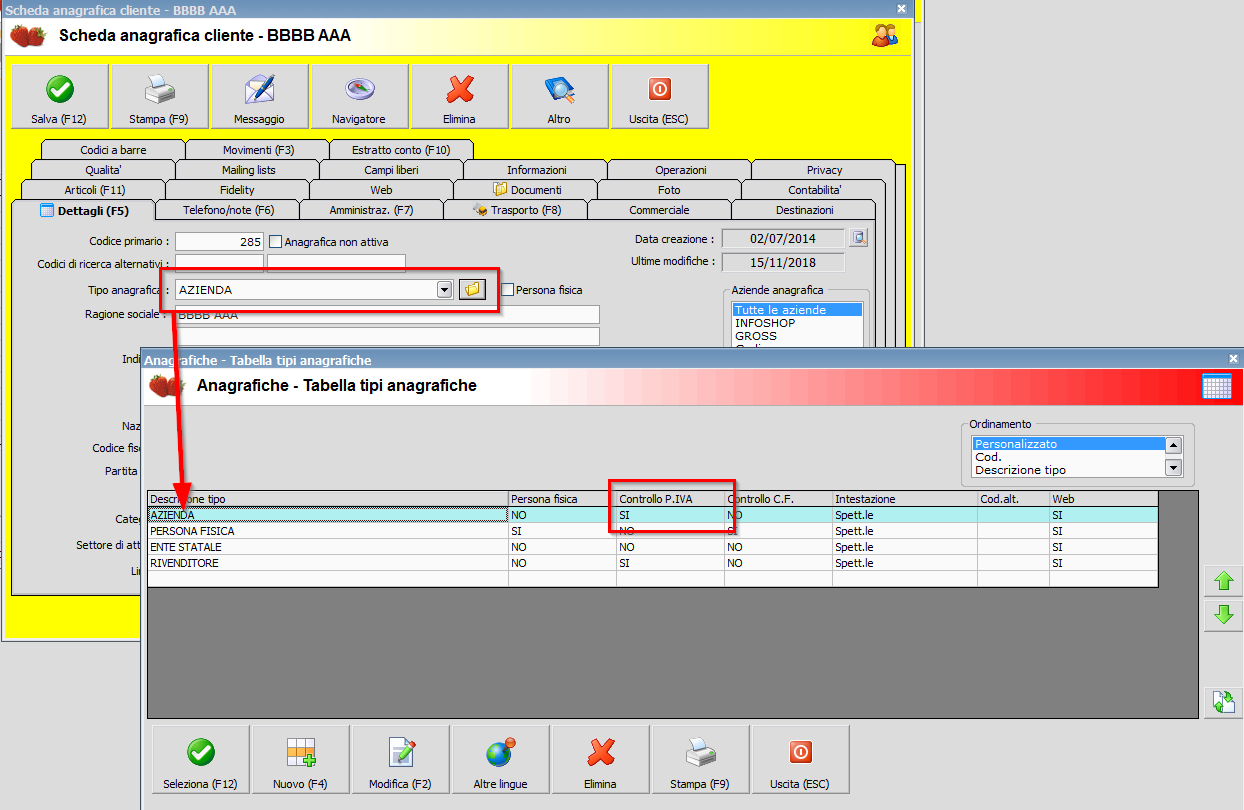Select Tutte le aziende in Aziende anagrafica
The image size is (1244, 810).
(x=797, y=310)
